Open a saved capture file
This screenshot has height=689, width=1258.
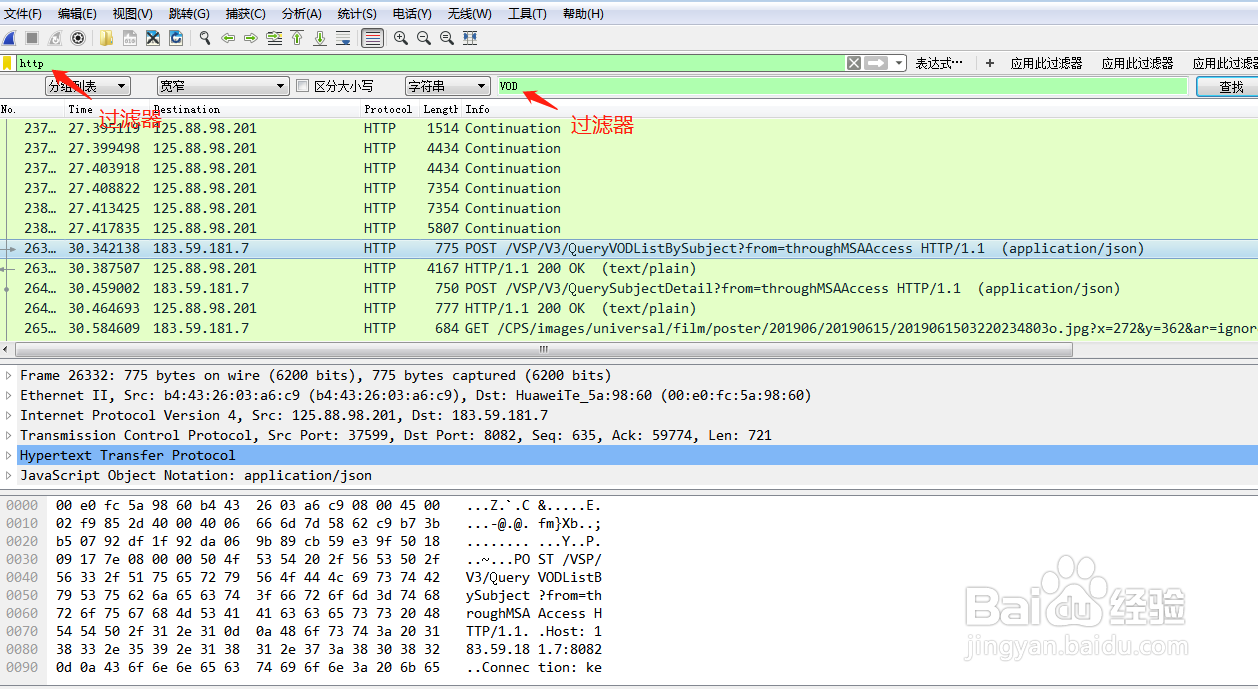105,38
